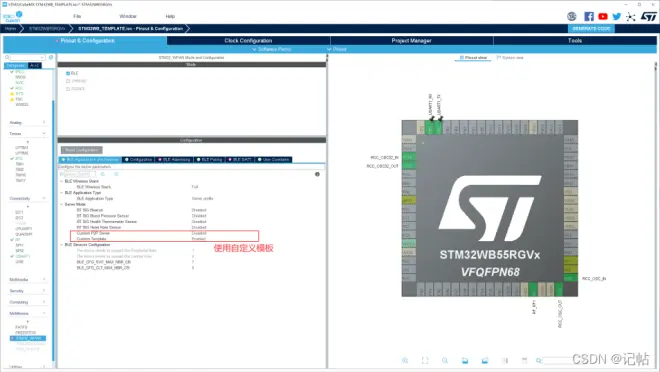Click the Reset Configuration button
This screenshot has height=372, width=660.
coord(82,150)
